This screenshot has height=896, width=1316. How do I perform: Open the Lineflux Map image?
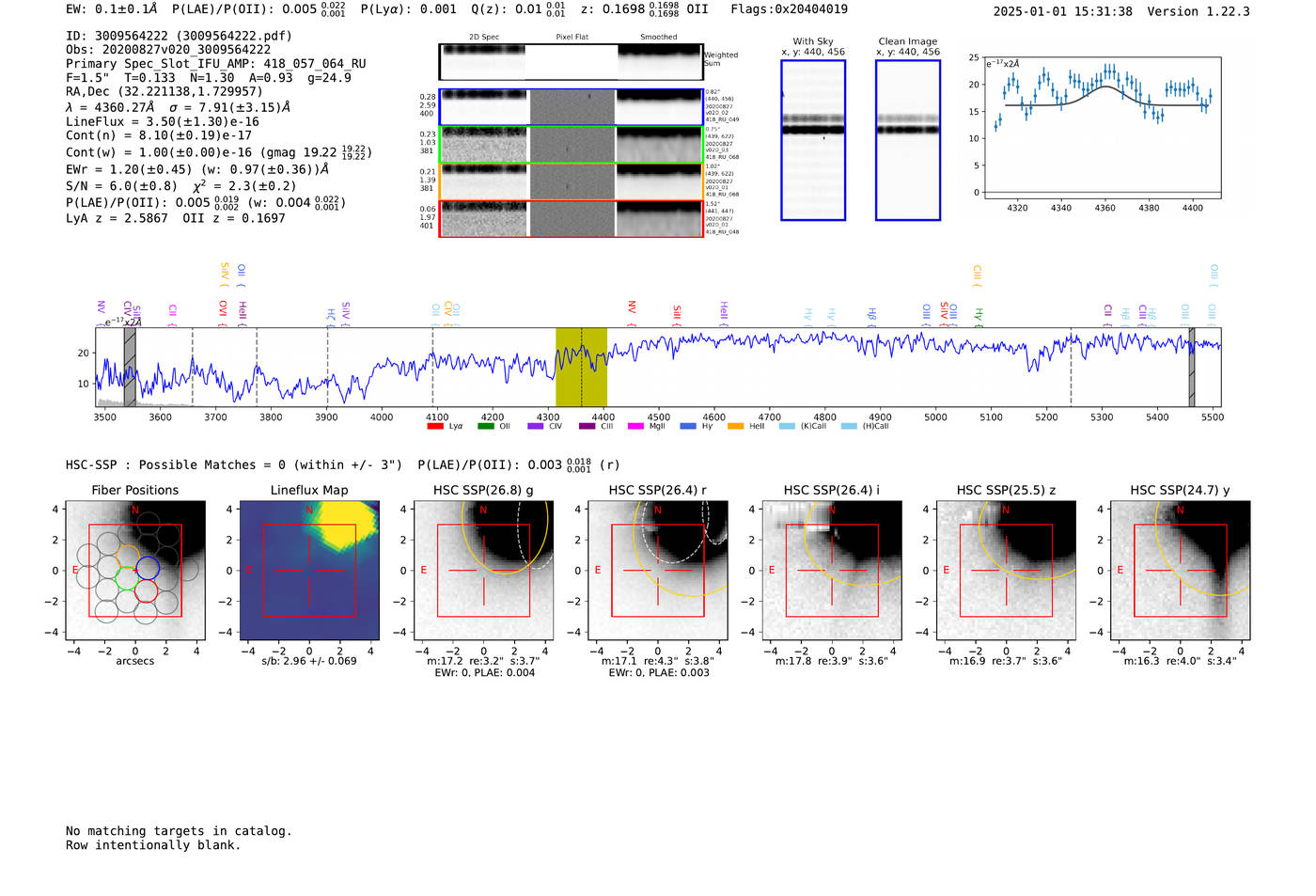coord(309,571)
